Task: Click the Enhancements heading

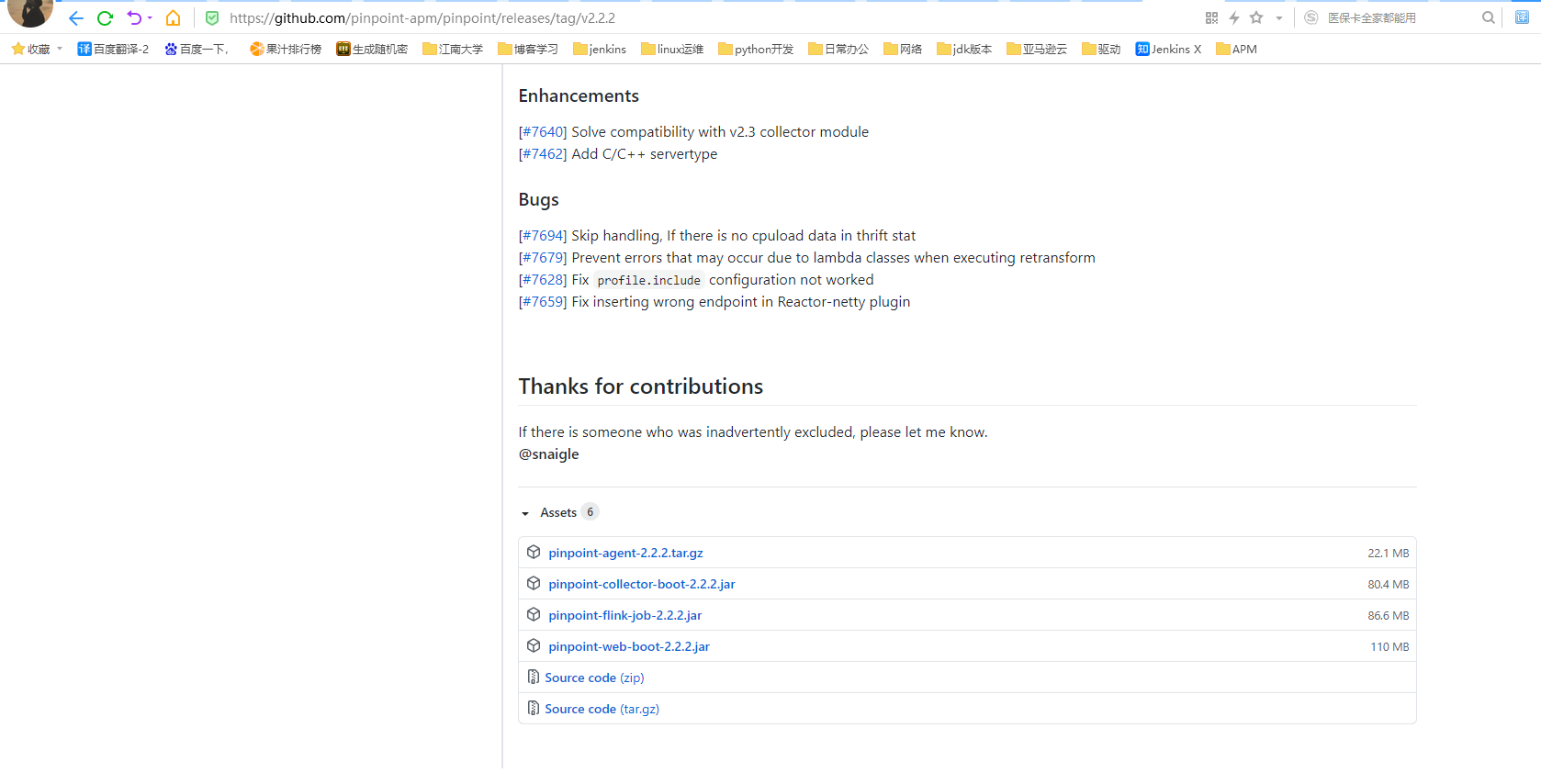Action: [579, 96]
